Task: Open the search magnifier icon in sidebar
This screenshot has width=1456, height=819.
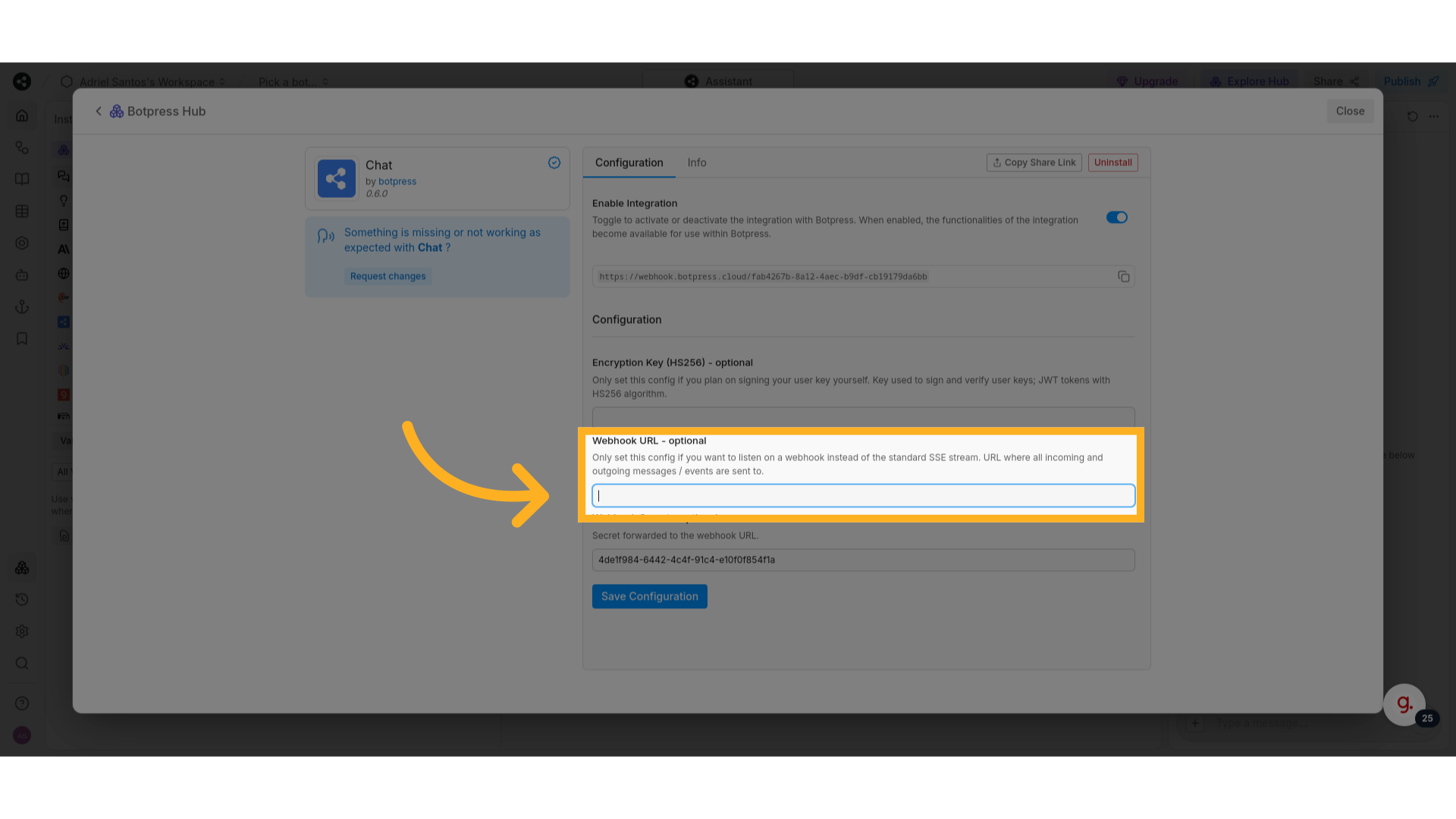Action: [22, 663]
